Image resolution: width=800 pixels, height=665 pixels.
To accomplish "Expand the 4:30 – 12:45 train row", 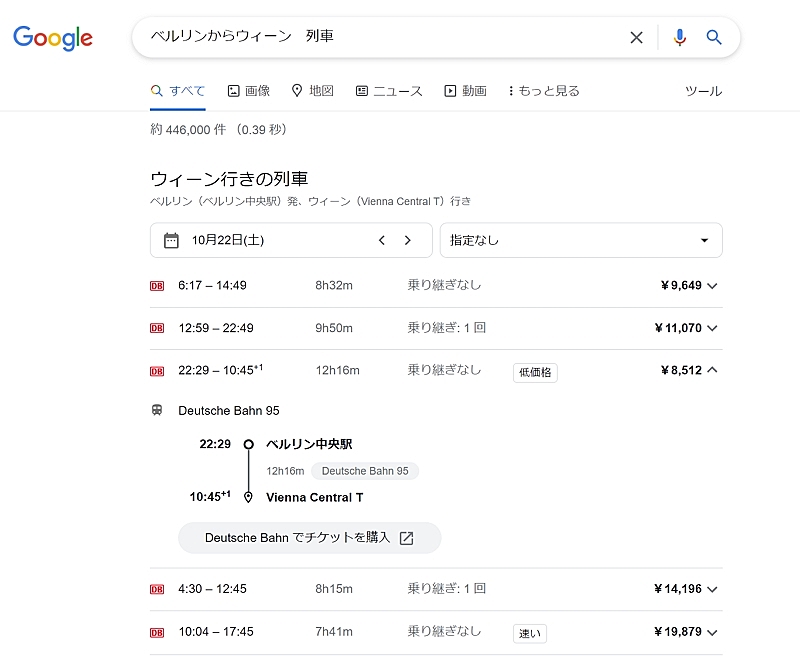I will point(436,589).
